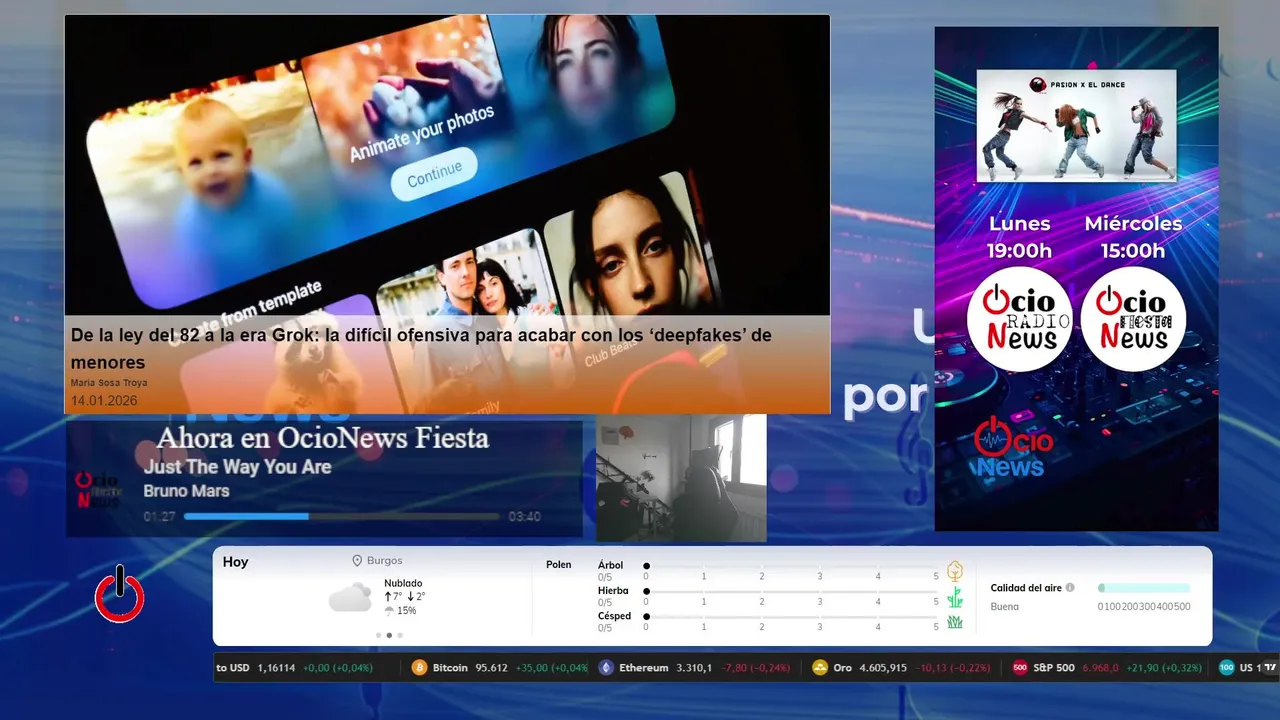1280x720 pixels.
Task: Click the Burgos location label
Action: [x=385, y=561]
